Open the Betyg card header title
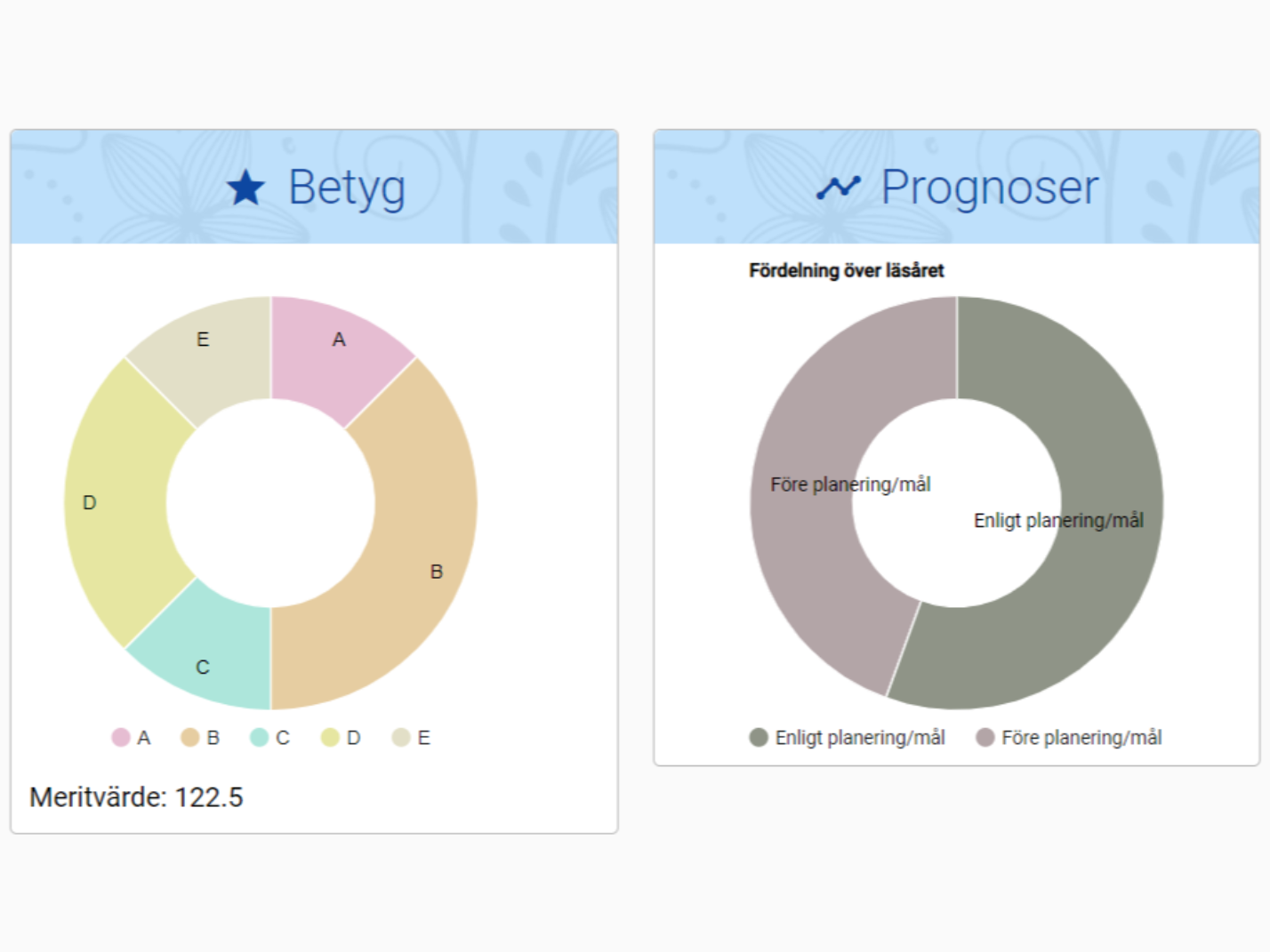Image resolution: width=1270 pixels, height=952 pixels. click(347, 188)
